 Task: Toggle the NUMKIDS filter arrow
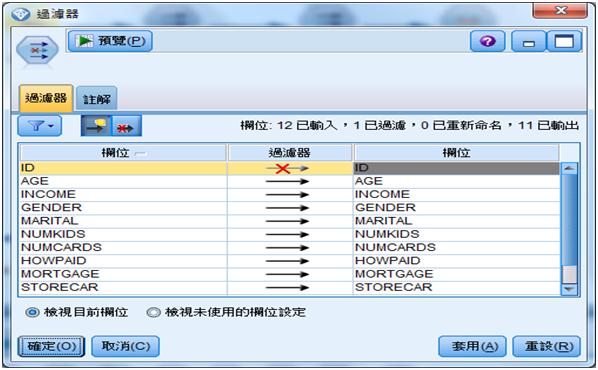pos(288,235)
